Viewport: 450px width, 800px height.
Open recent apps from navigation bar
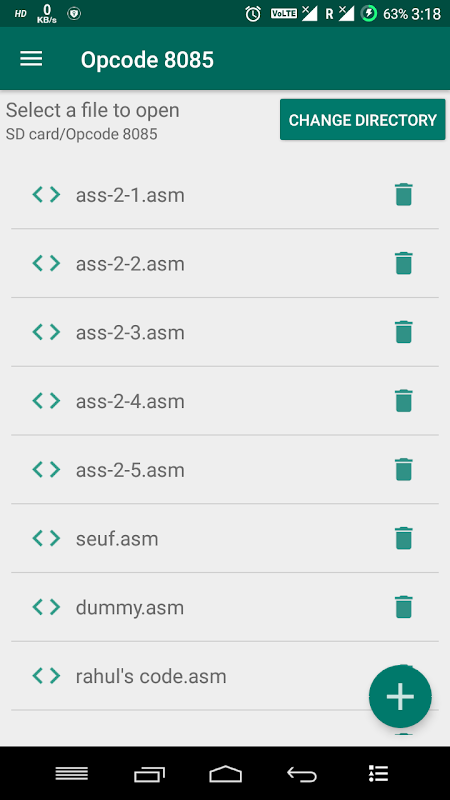click(x=149, y=774)
